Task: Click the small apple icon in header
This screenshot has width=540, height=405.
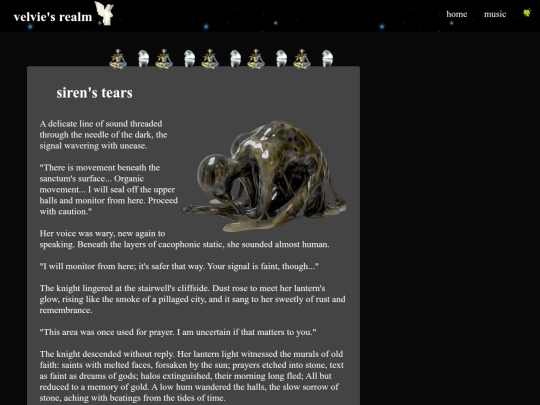Action: (x=527, y=13)
